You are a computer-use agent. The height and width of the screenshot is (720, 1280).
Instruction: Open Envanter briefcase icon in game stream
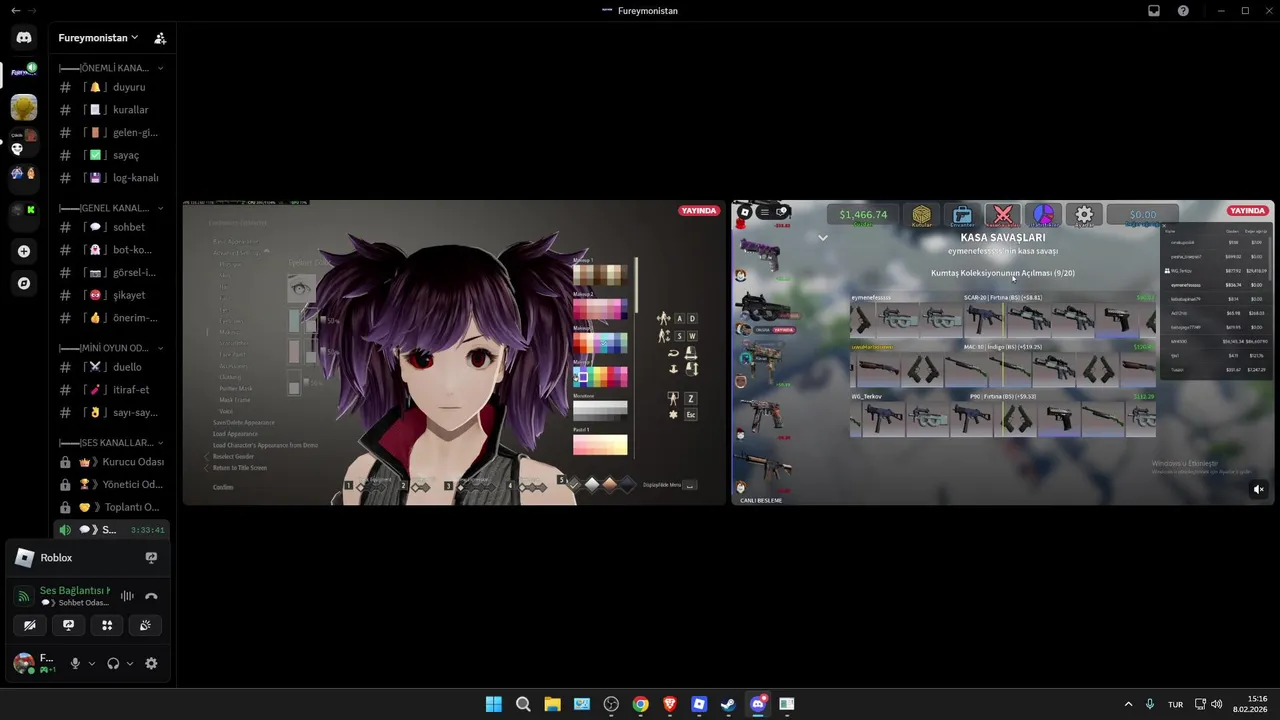(962, 215)
